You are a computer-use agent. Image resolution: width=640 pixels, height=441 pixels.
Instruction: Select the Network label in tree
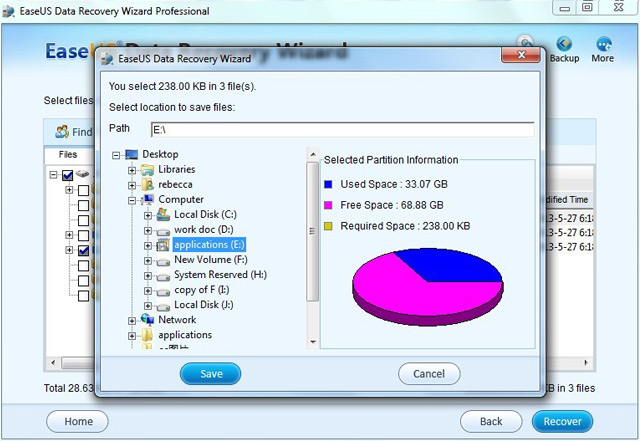pos(177,320)
